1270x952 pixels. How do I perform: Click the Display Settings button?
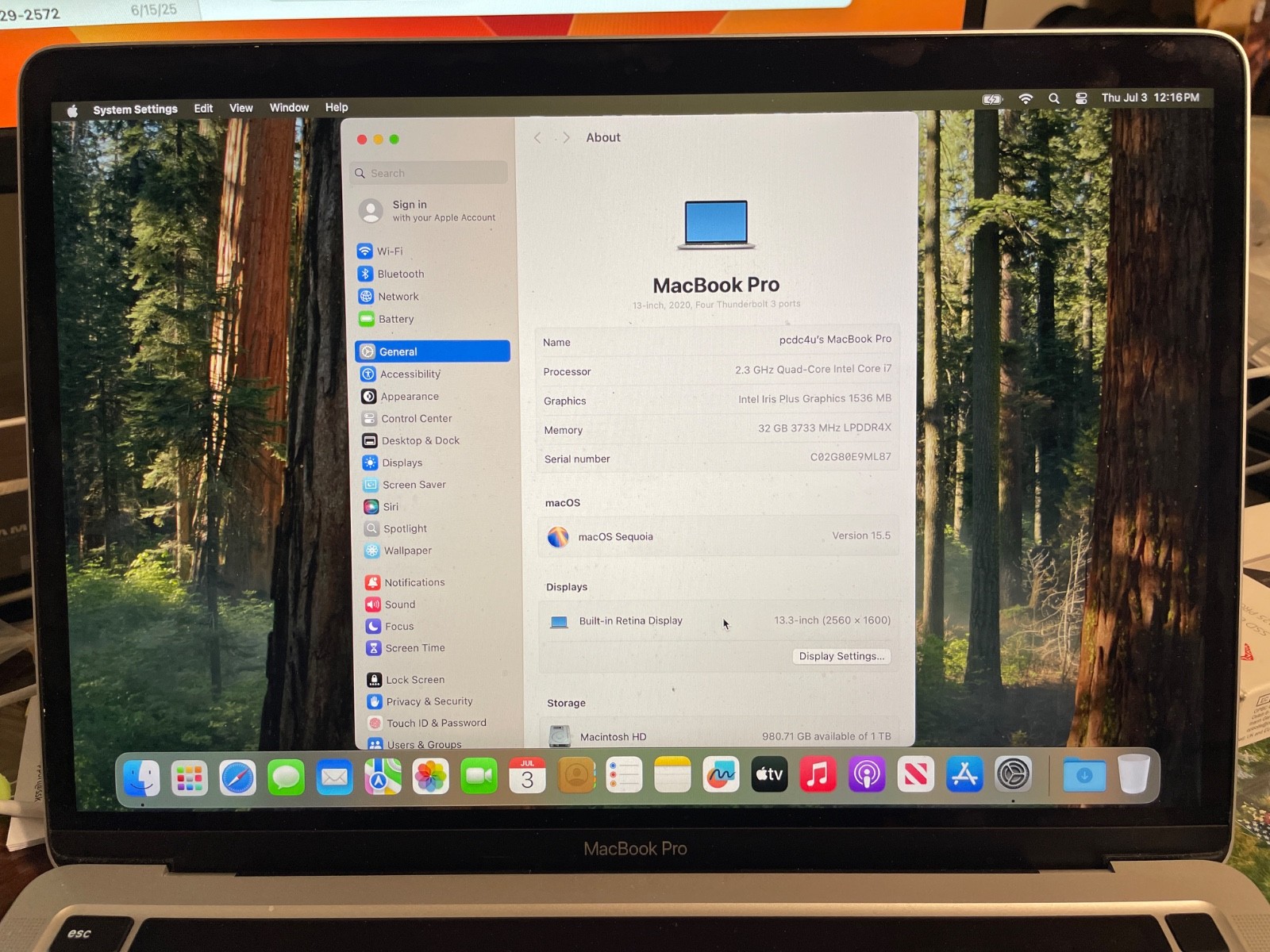pos(841,656)
